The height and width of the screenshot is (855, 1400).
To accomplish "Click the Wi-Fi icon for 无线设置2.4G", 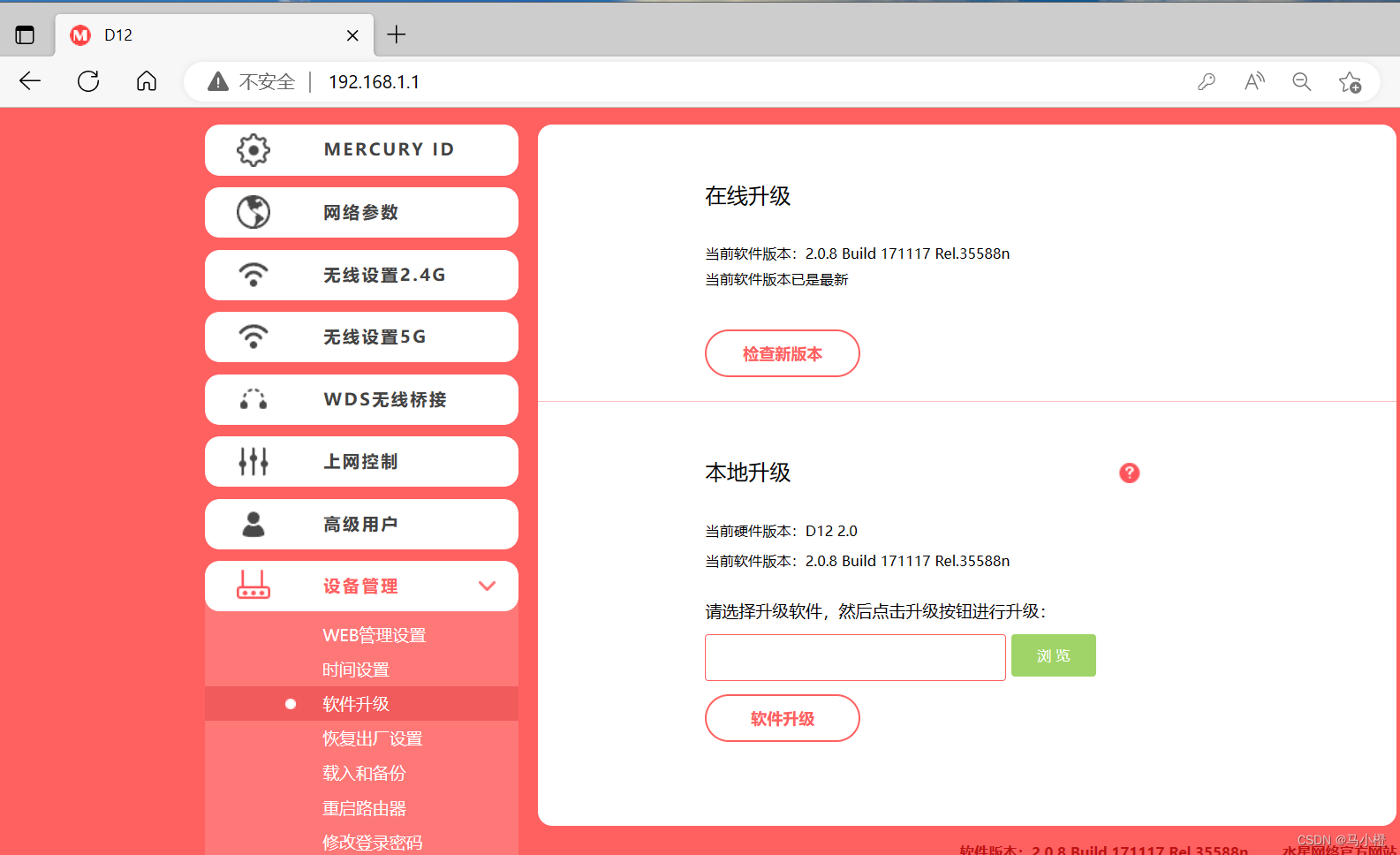I will click(x=254, y=275).
